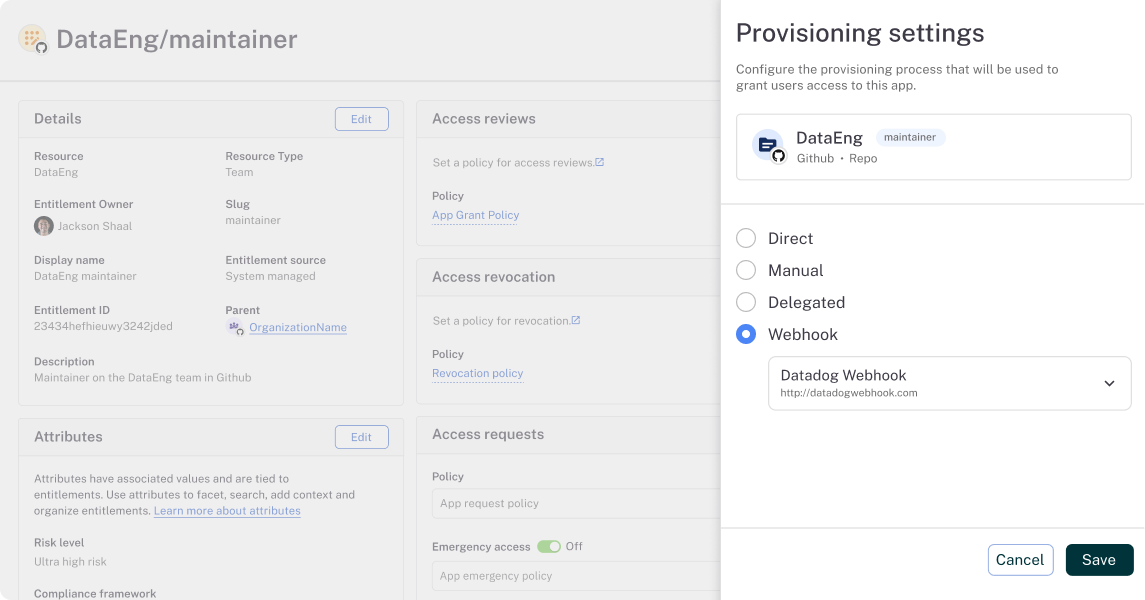Click Edit in the Attributes section

[x=361, y=437]
